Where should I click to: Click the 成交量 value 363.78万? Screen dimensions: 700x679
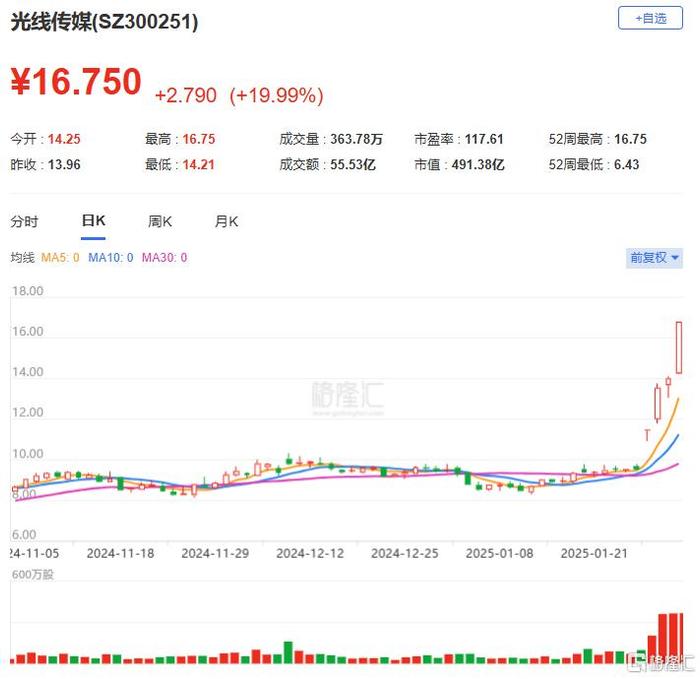click(x=357, y=139)
